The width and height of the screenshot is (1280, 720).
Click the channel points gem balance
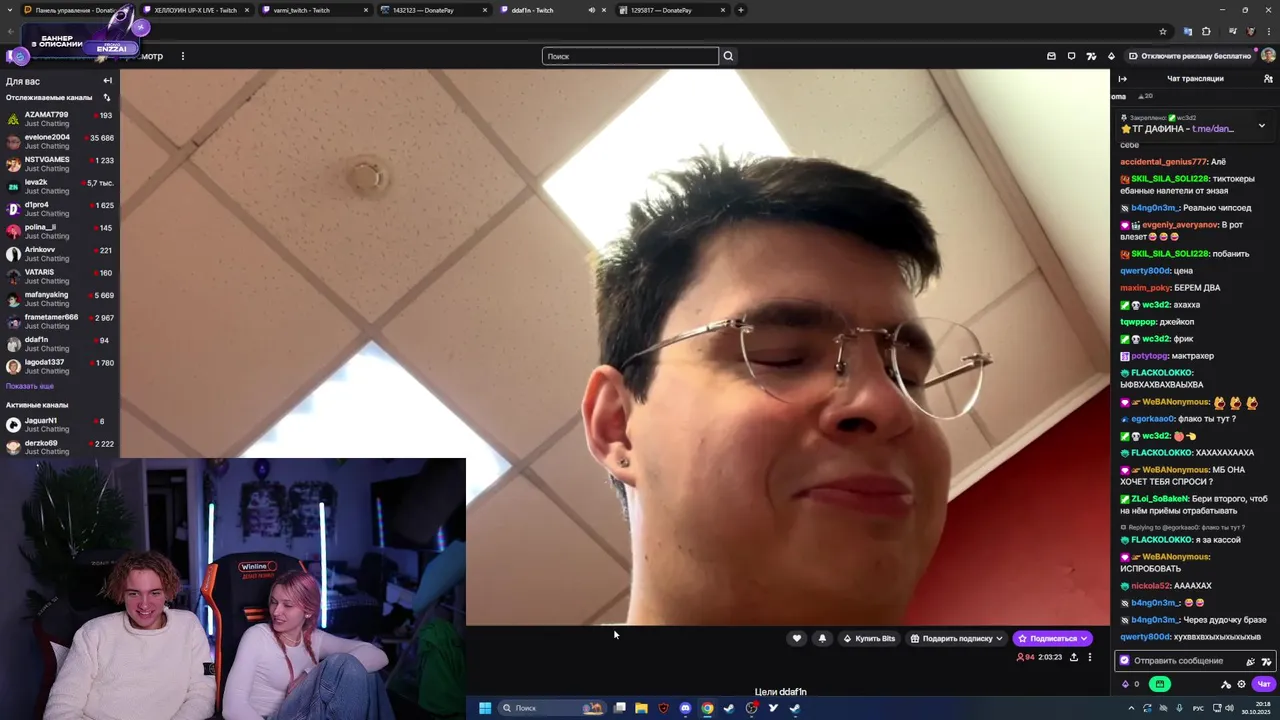(1131, 684)
